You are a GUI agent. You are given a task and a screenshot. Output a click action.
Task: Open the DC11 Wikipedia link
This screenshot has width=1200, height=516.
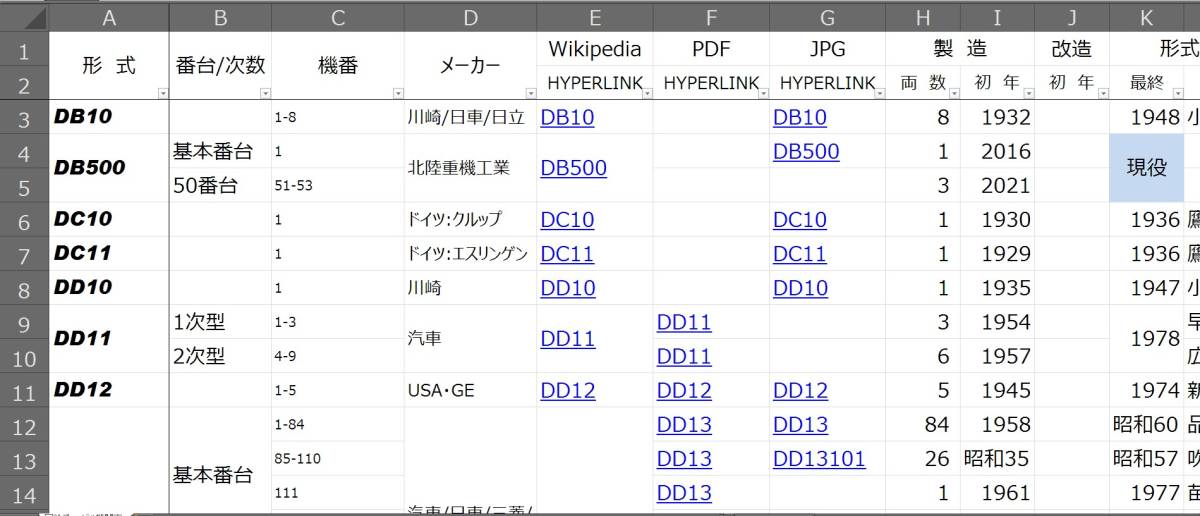pos(567,254)
